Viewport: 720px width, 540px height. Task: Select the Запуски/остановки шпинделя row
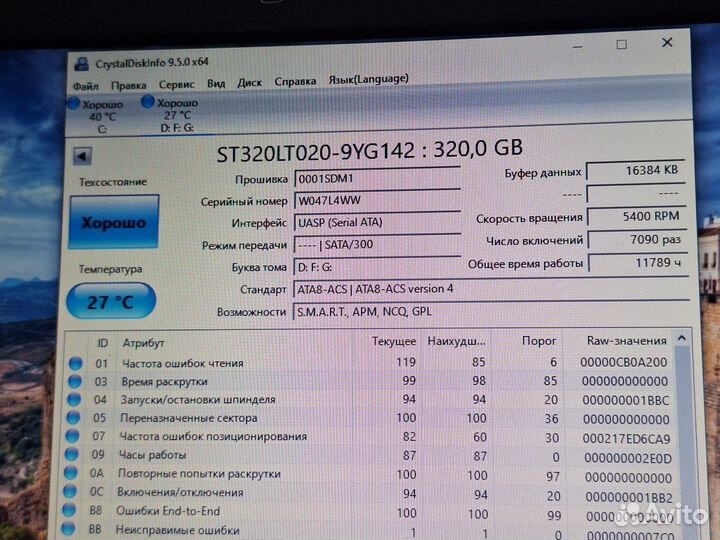tap(370, 399)
